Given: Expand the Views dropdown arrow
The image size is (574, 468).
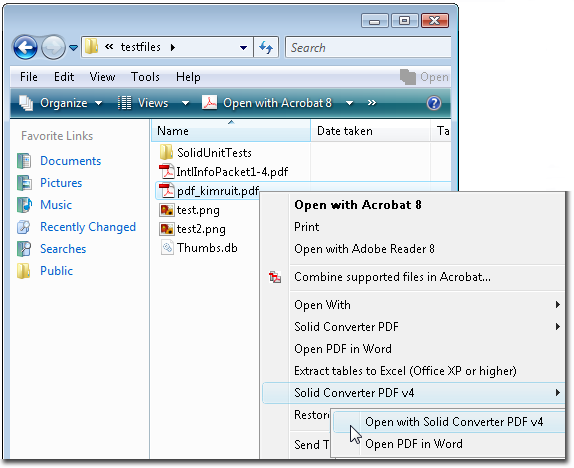Looking at the screenshot, I should (186, 103).
